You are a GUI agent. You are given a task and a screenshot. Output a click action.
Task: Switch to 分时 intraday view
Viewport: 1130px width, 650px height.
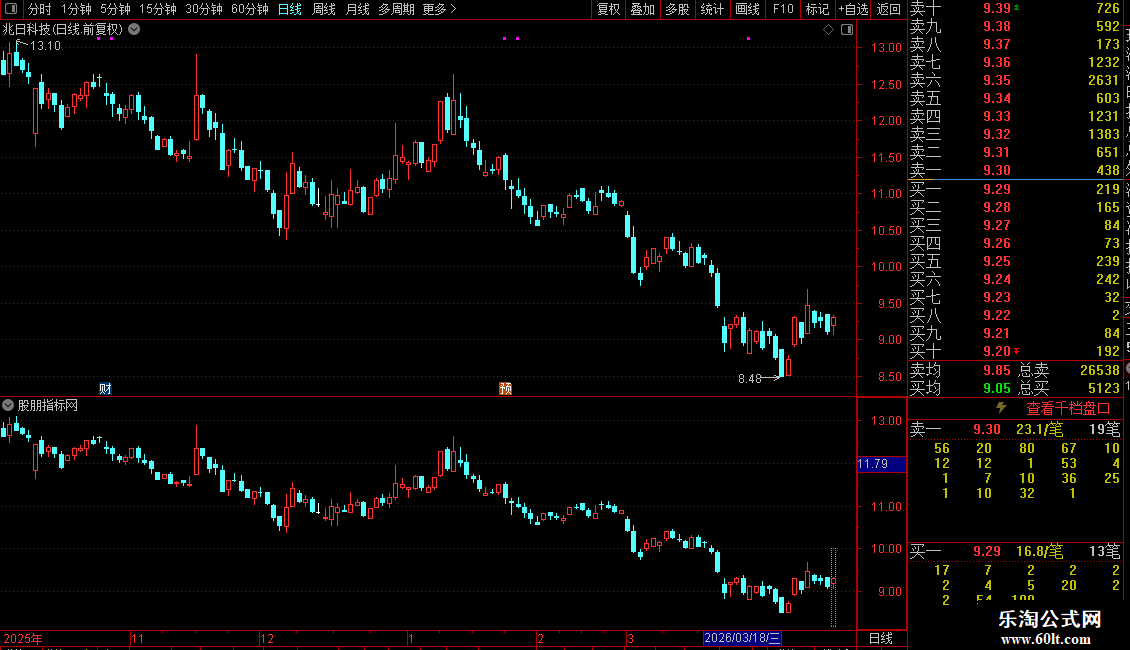(40, 9)
